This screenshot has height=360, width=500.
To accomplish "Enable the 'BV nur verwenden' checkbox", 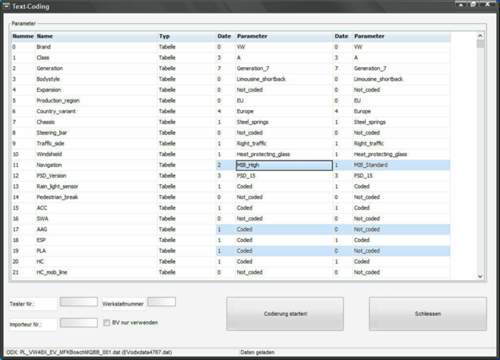I will point(107,322).
